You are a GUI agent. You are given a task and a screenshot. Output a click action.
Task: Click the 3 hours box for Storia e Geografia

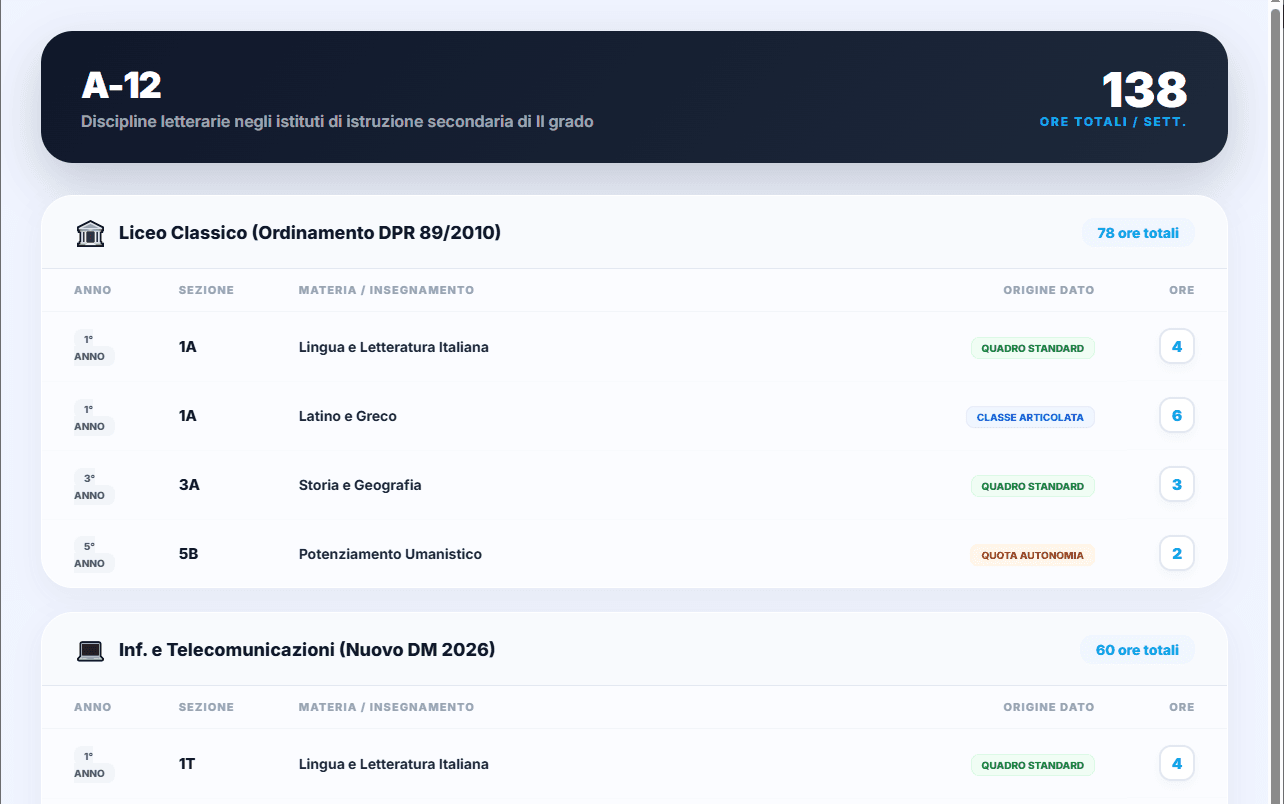(1177, 484)
